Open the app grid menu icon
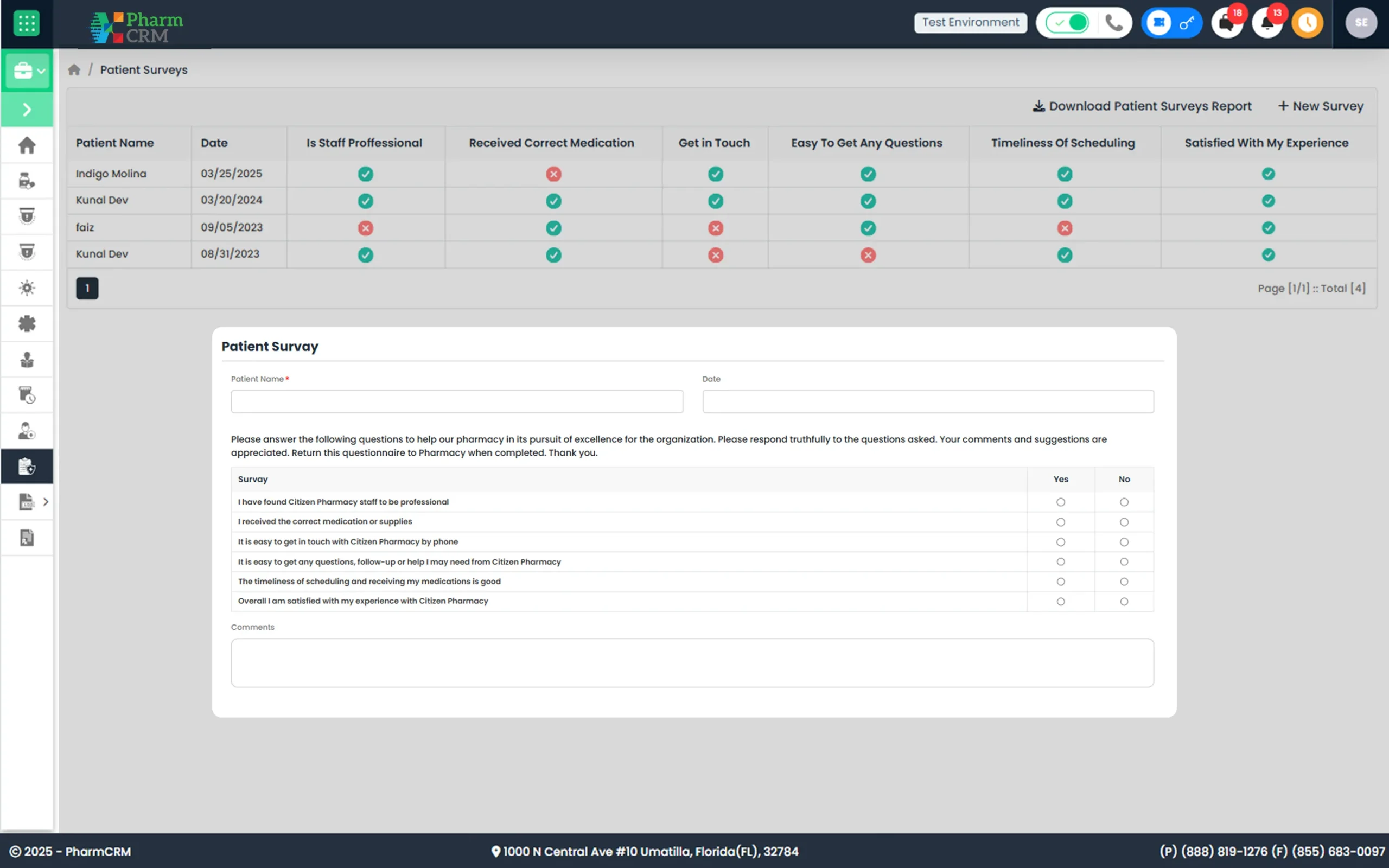Image resolution: width=1389 pixels, height=868 pixels. pos(27,23)
